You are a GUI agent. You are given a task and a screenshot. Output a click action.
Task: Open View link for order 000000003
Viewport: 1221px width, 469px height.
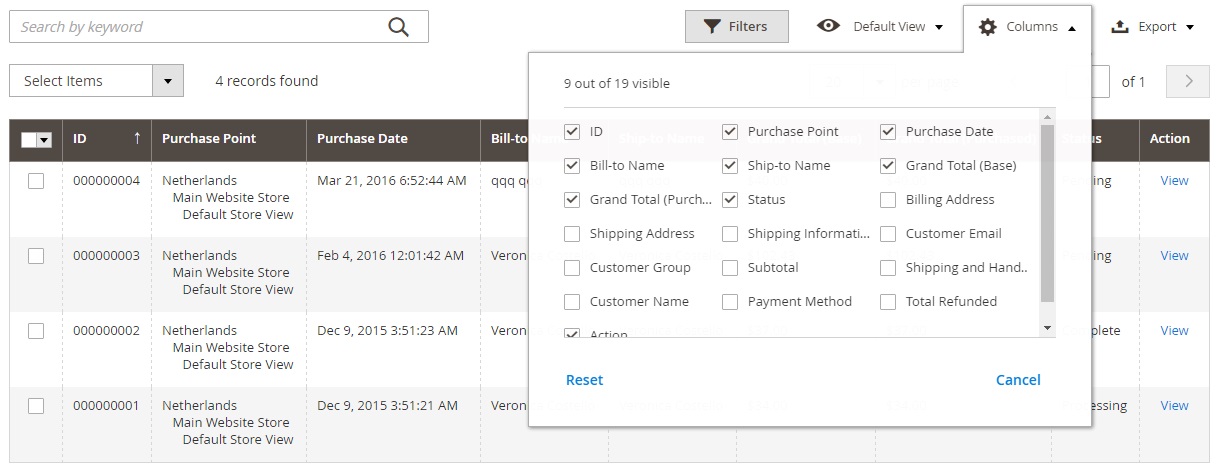pyautogui.click(x=1174, y=256)
